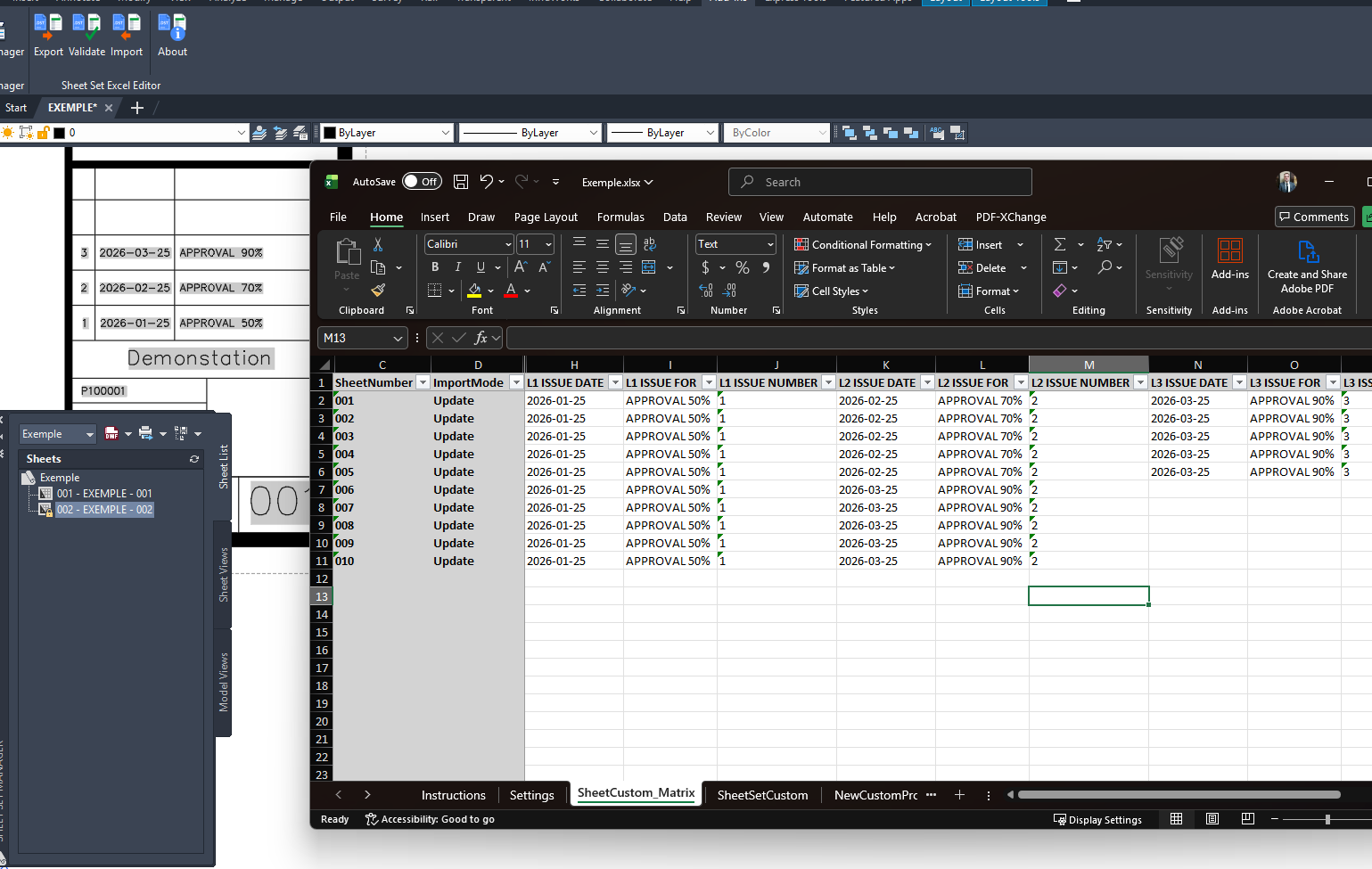This screenshot has width=1372, height=869.
Task: Click the Cut scissors icon
Action: [378, 244]
